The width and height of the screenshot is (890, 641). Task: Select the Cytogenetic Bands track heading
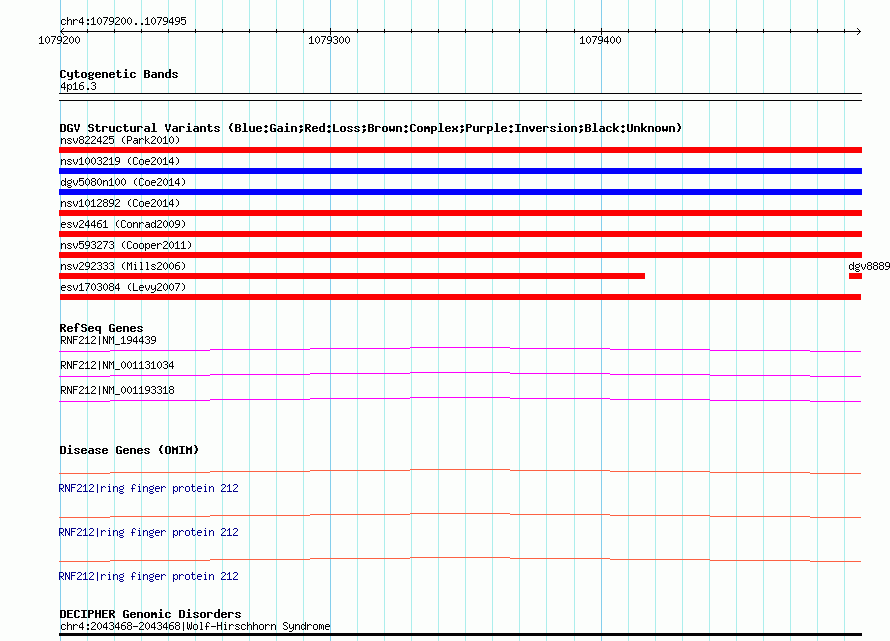[119, 74]
